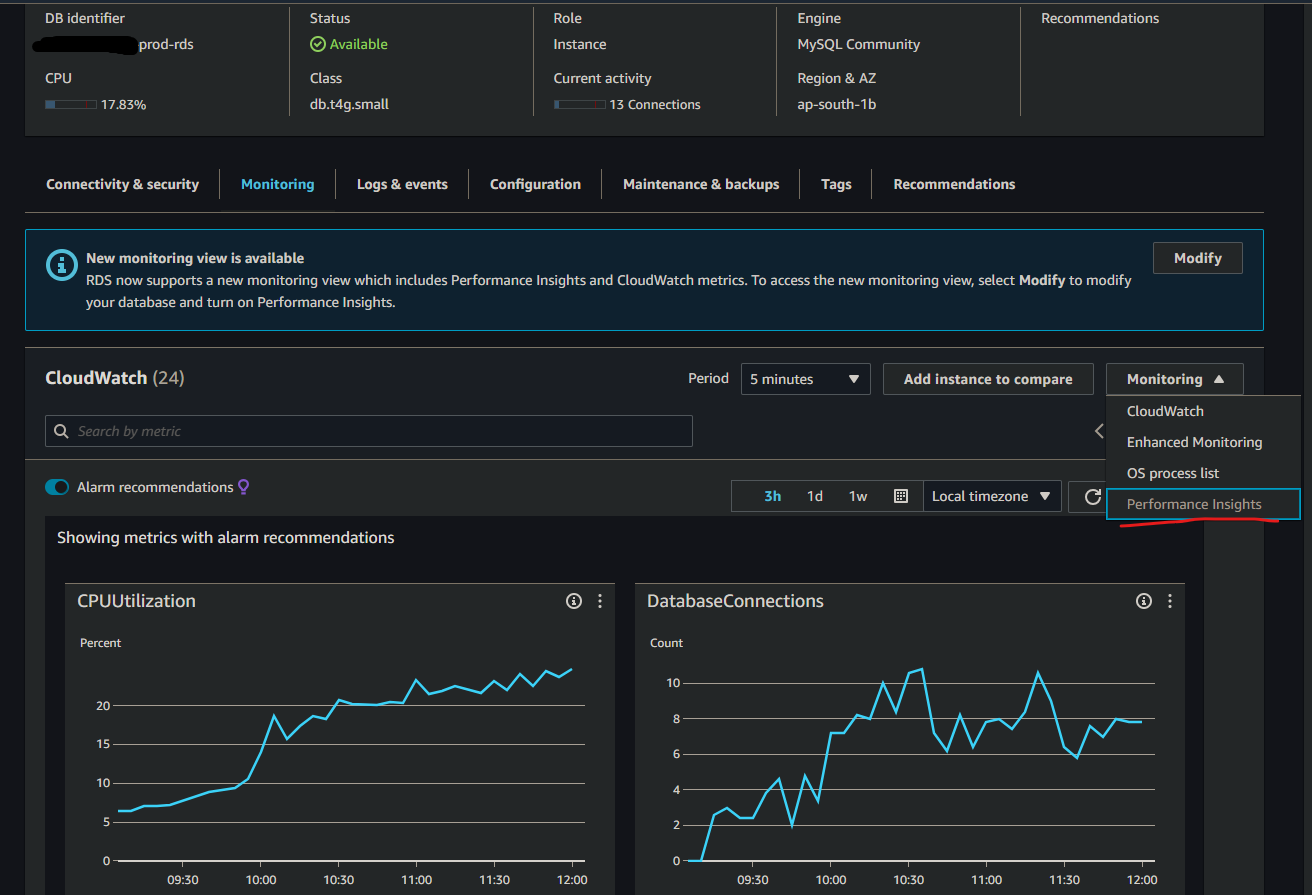
Task: Click the CPUUtilization line chart
Action: 345,765
